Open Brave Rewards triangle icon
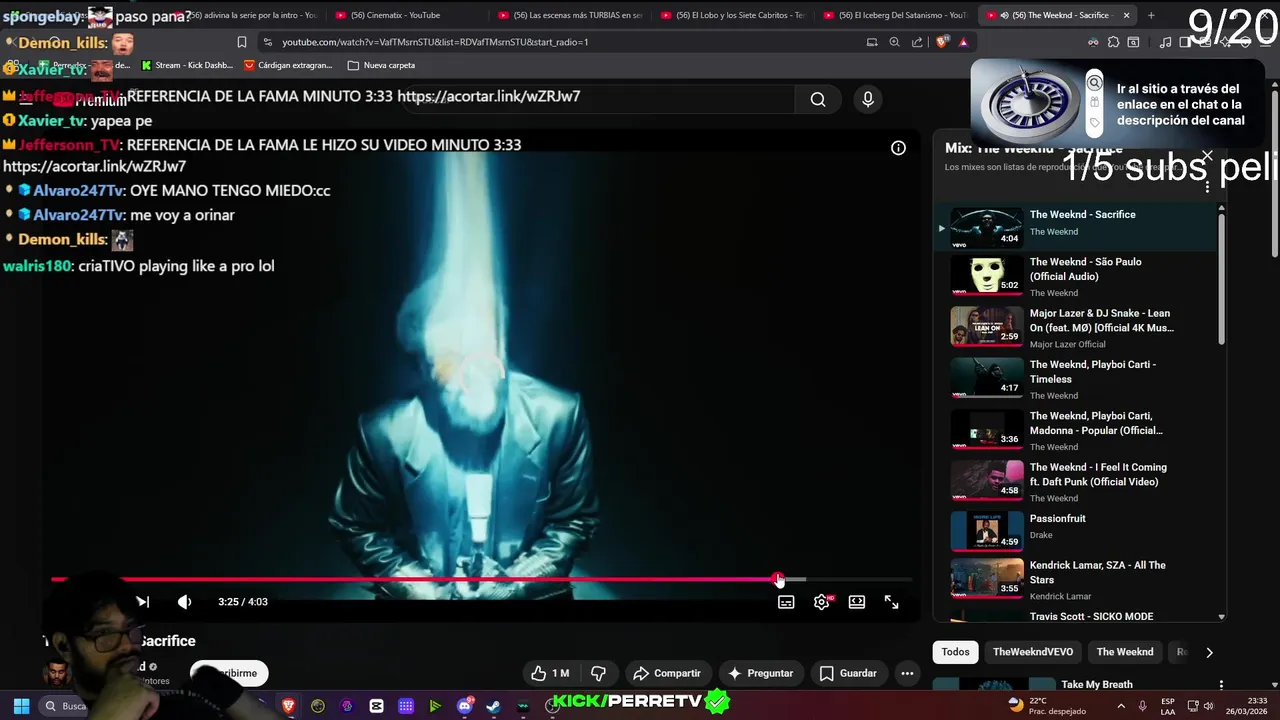Viewport: 1280px width, 720px height. click(x=963, y=42)
